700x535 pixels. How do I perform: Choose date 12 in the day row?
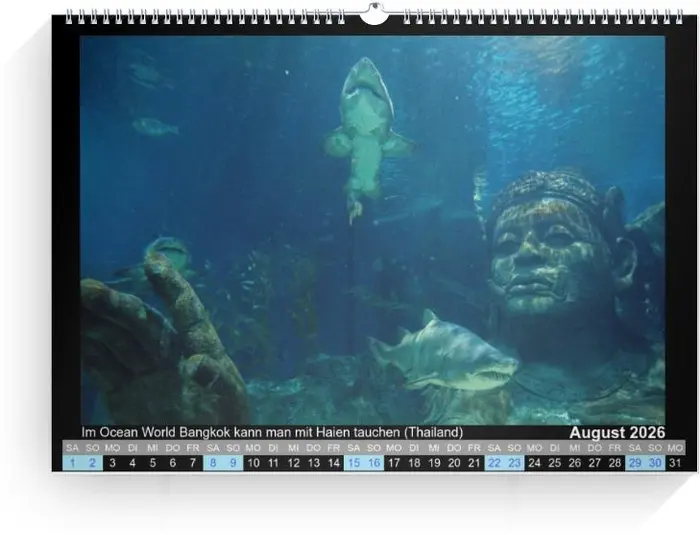294,463
